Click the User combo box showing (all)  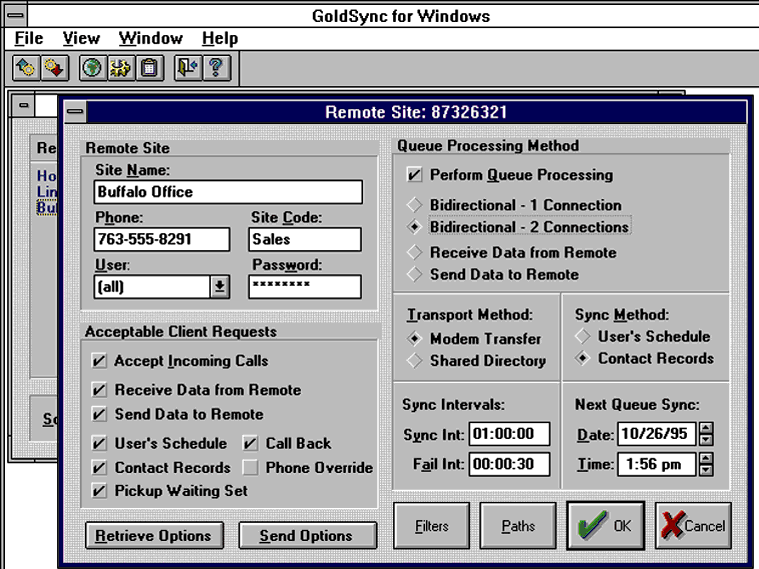tap(162, 287)
